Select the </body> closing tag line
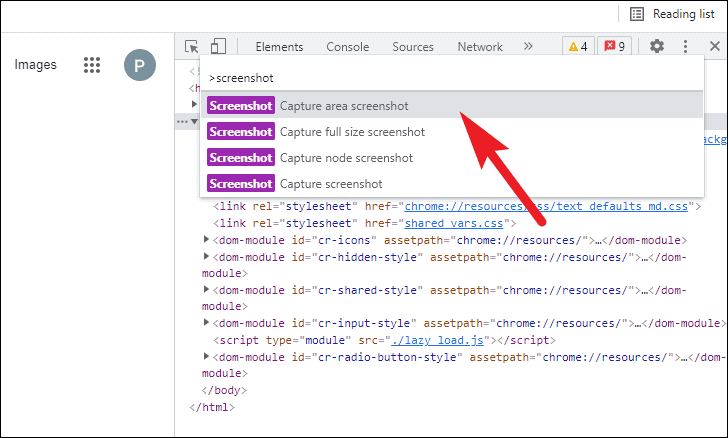 224,390
